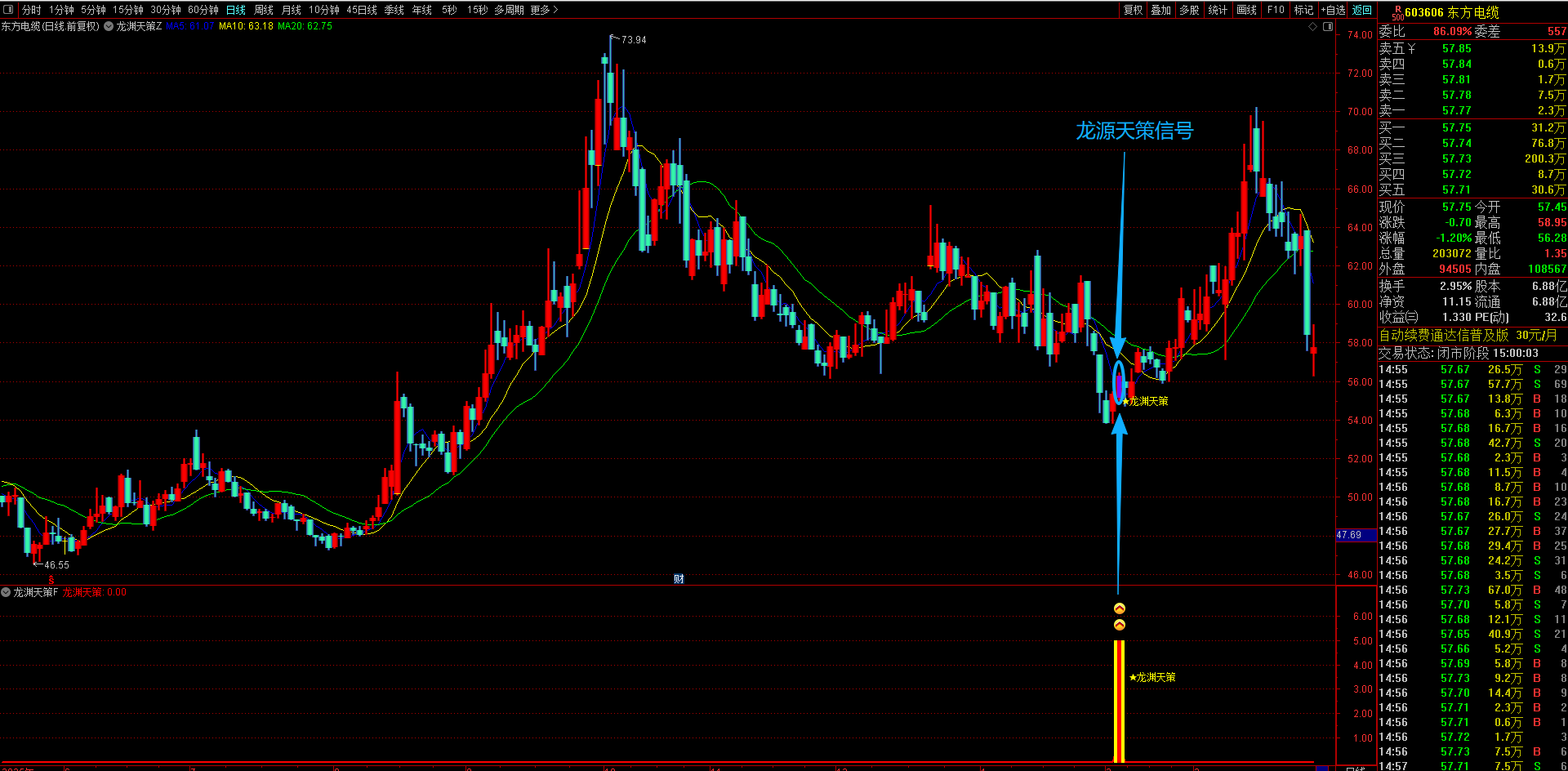Click the 委比 86.09% value
The width and height of the screenshot is (1568, 771).
(x=1452, y=32)
